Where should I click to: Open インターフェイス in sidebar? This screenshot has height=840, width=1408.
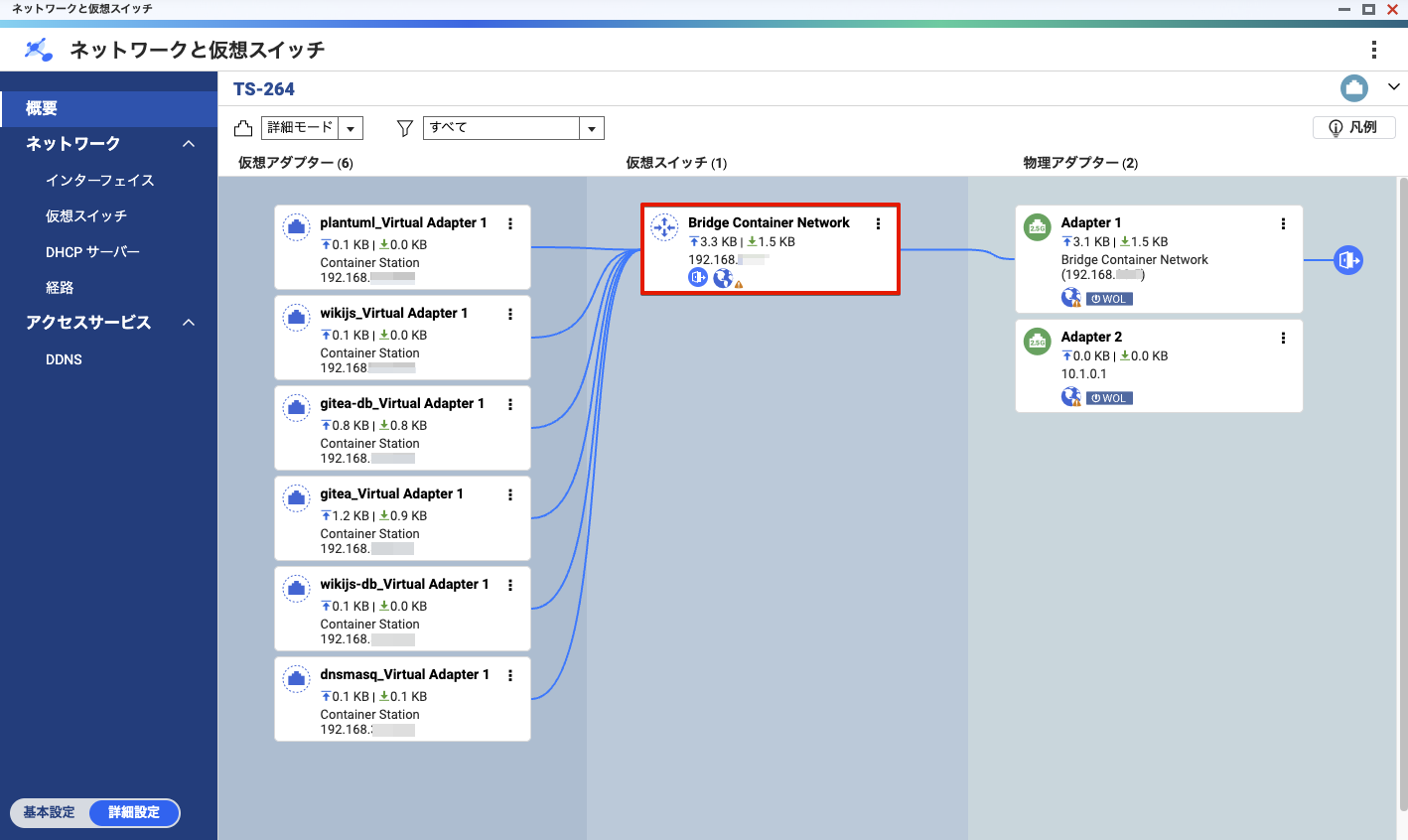pyautogui.click(x=100, y=180)
